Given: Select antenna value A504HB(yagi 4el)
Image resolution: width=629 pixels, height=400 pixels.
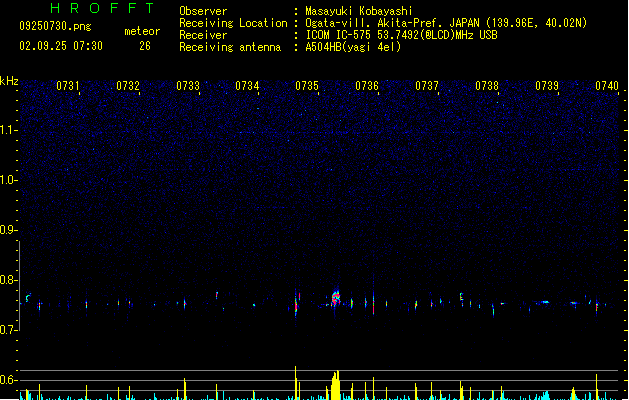Looking at the screenshot, I should click(353, 47).
